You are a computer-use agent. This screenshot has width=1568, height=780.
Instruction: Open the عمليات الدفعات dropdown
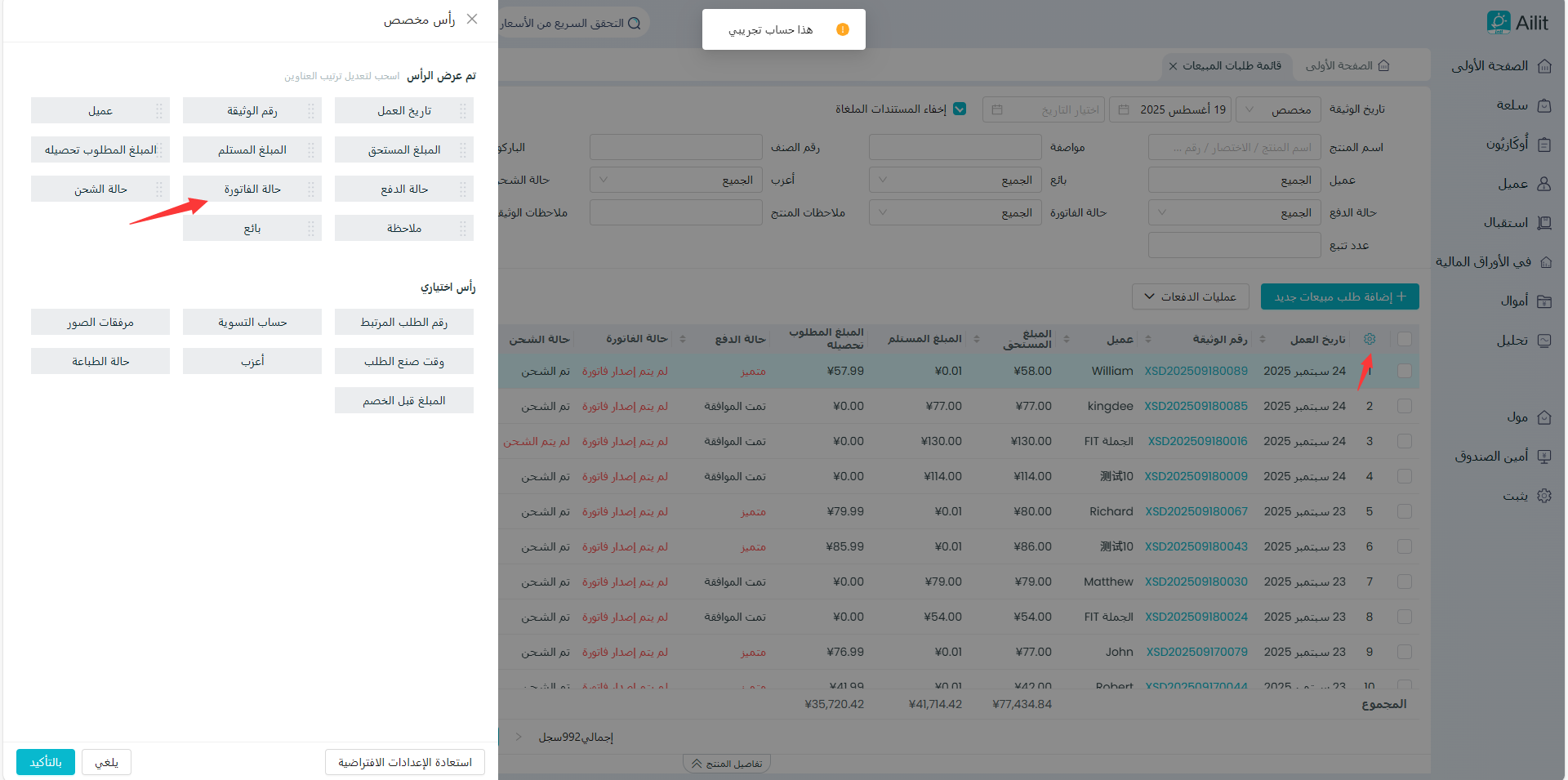tap(1190, 296)
